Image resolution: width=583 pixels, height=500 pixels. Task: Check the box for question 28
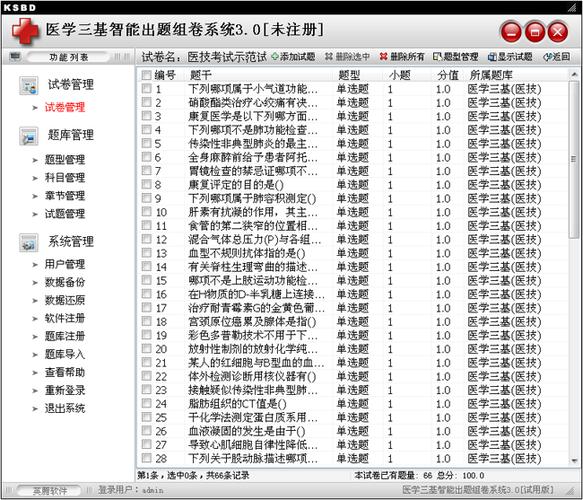[146, 458]
